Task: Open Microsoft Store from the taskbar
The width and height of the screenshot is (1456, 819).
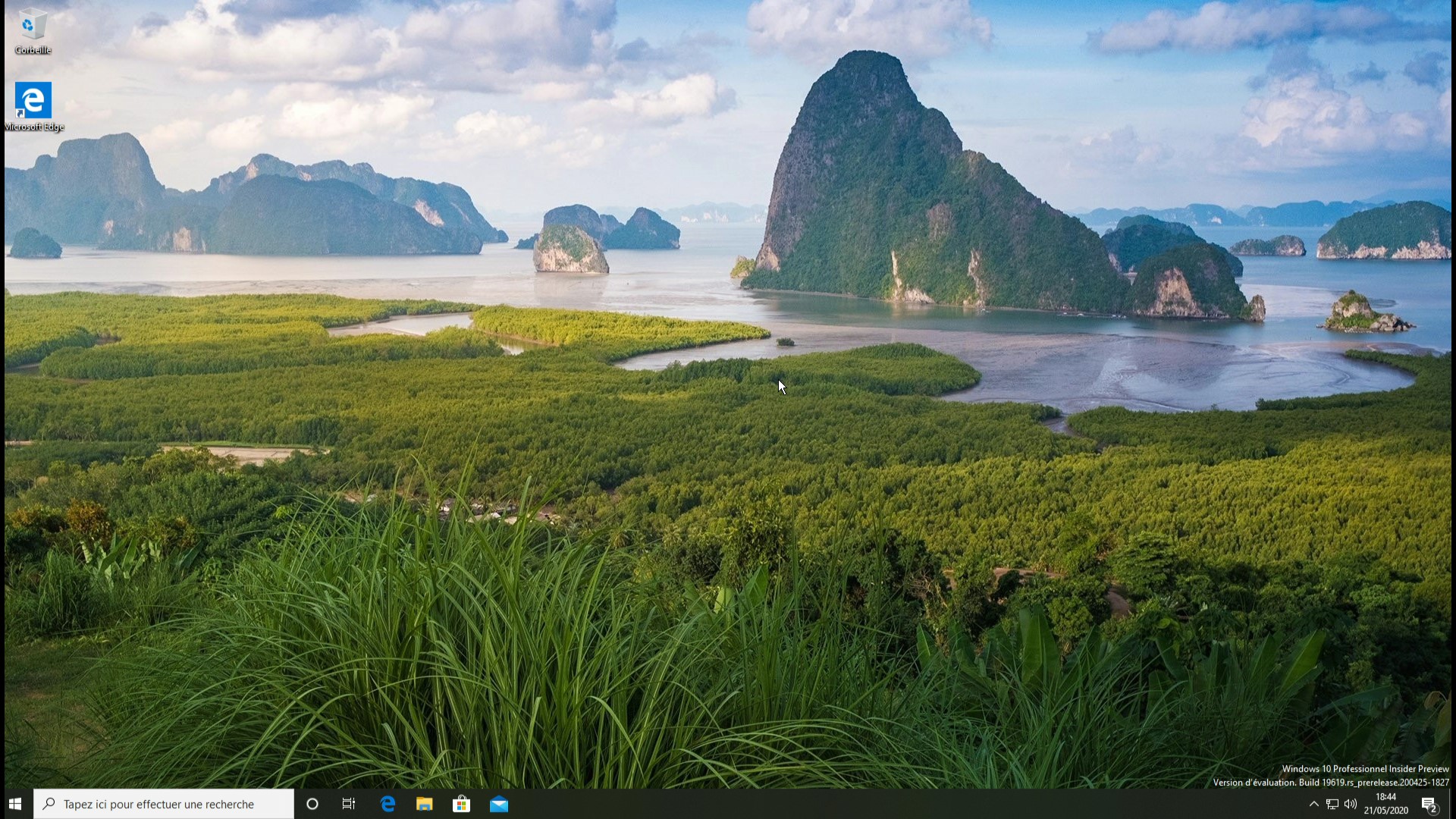Action: tap(461, 804)
